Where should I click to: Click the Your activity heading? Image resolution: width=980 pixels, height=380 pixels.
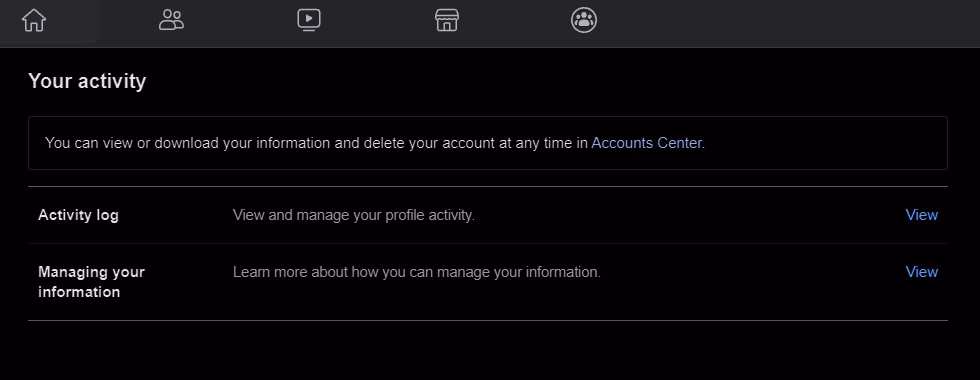(x=87, y=81)
